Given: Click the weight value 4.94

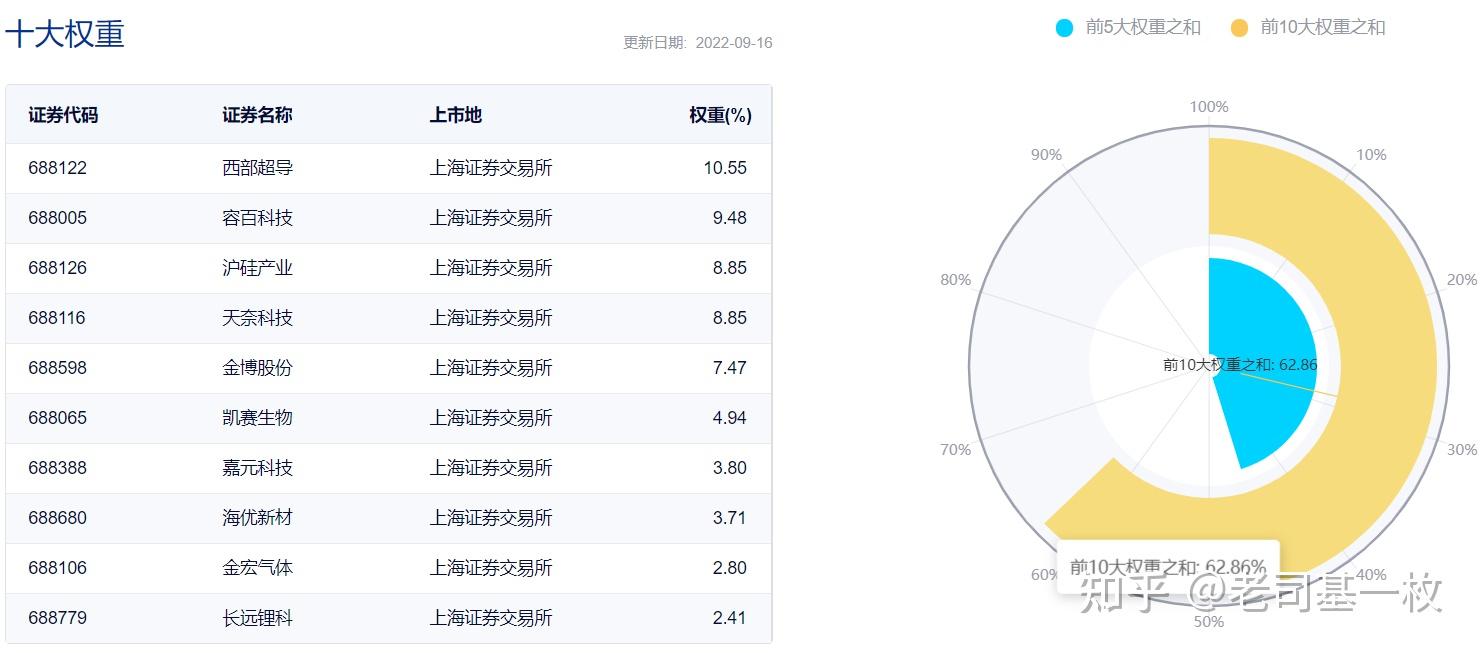Looking at the screenshot, I should tap(730, 418).
